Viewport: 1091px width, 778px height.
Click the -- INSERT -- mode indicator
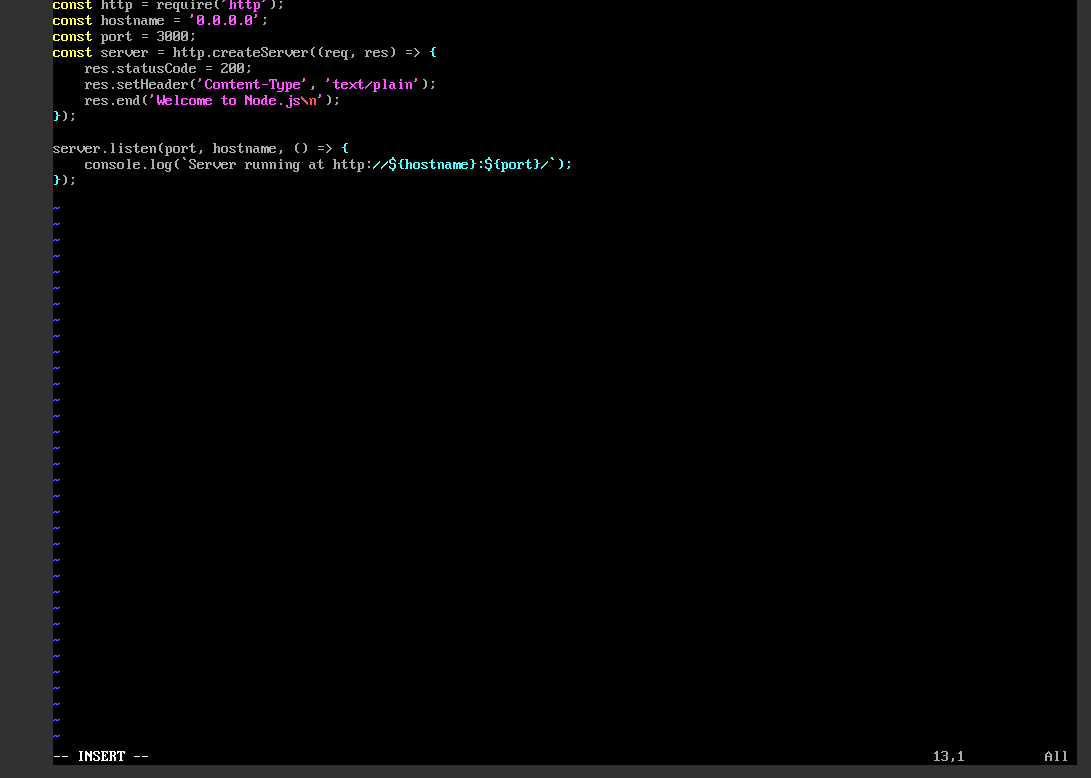[x=101, y=757]
